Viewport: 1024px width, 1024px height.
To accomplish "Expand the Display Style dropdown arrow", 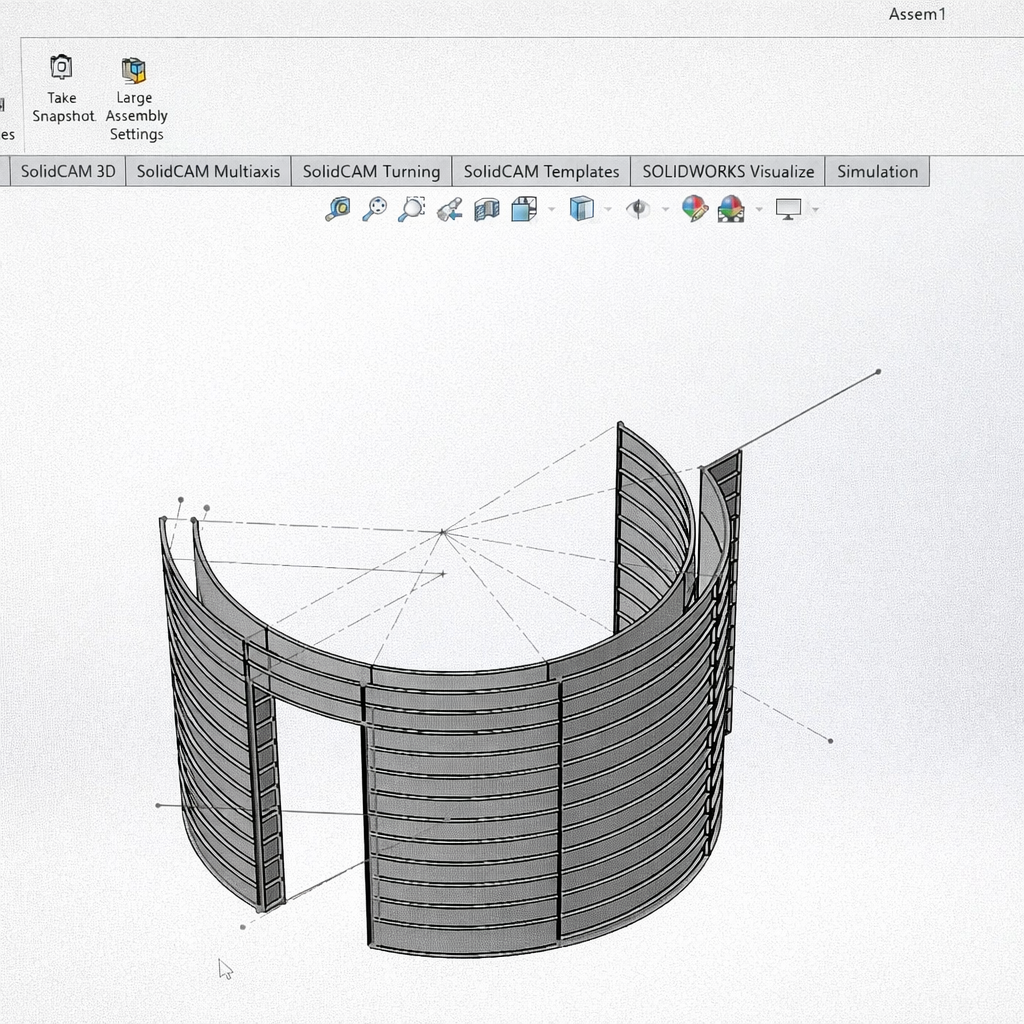I will [x=607, y=209].
